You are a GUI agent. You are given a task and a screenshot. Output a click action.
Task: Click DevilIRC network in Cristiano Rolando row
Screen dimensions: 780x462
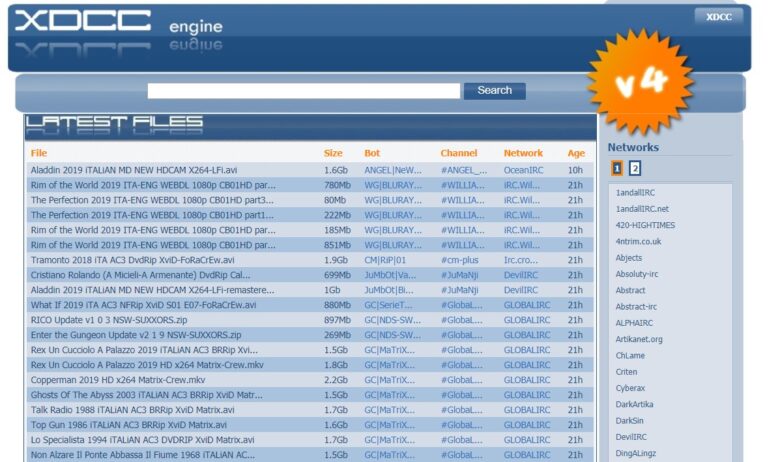tap(521, 275)
